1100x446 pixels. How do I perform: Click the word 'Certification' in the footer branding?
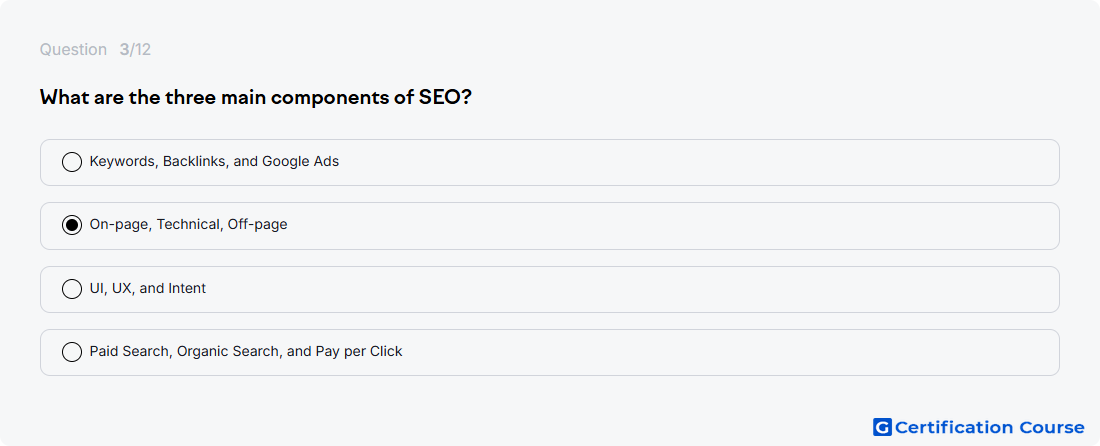pyautogui.click(x=954, y=427)
